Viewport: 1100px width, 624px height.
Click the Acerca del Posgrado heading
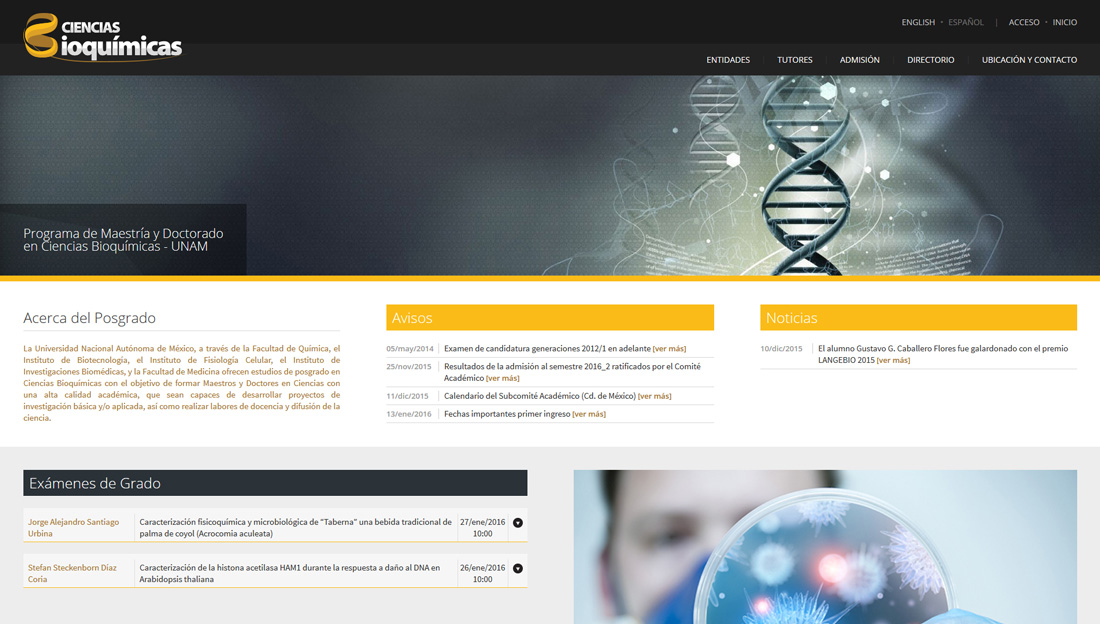[x=90, y=318]
